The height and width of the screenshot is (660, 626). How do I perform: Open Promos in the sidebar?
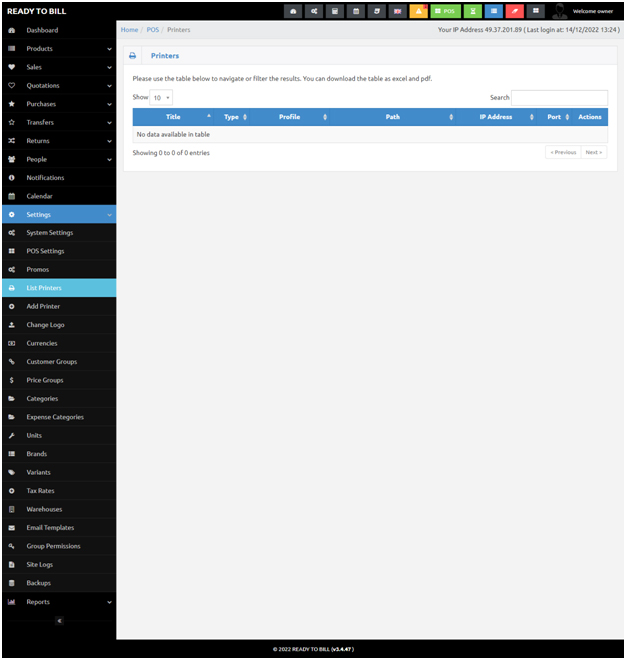pos(59,270)
